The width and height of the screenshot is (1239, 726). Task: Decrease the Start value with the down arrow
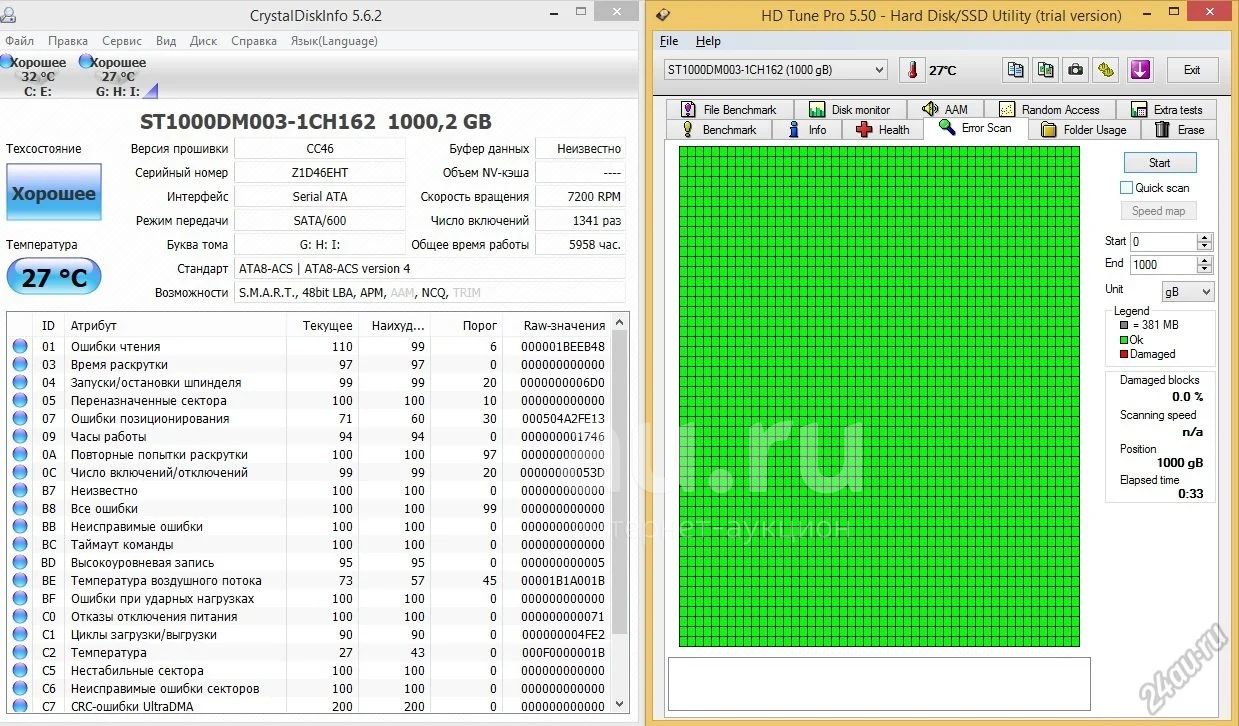coord(1204,246)
